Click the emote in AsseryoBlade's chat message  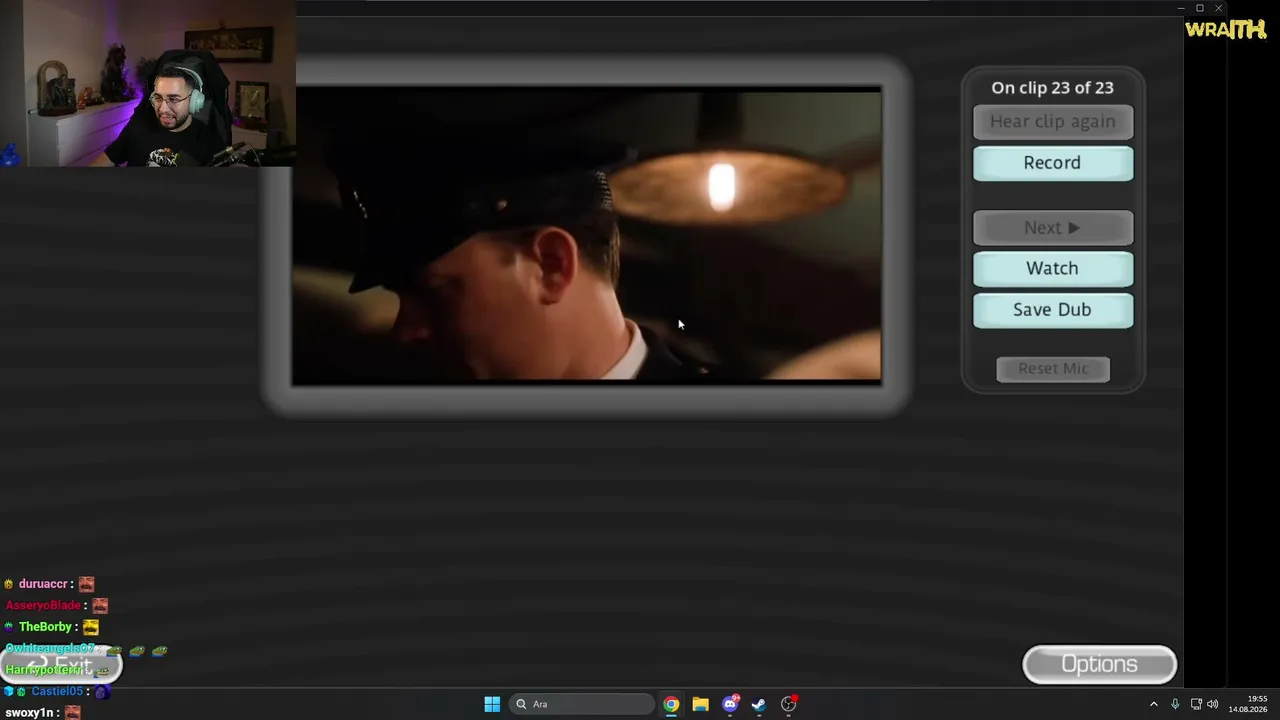tap(100, 605)
